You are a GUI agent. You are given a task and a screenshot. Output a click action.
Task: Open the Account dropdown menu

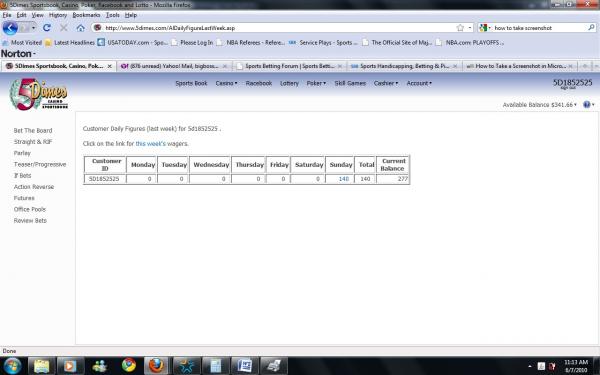click(x=419, y=83)
